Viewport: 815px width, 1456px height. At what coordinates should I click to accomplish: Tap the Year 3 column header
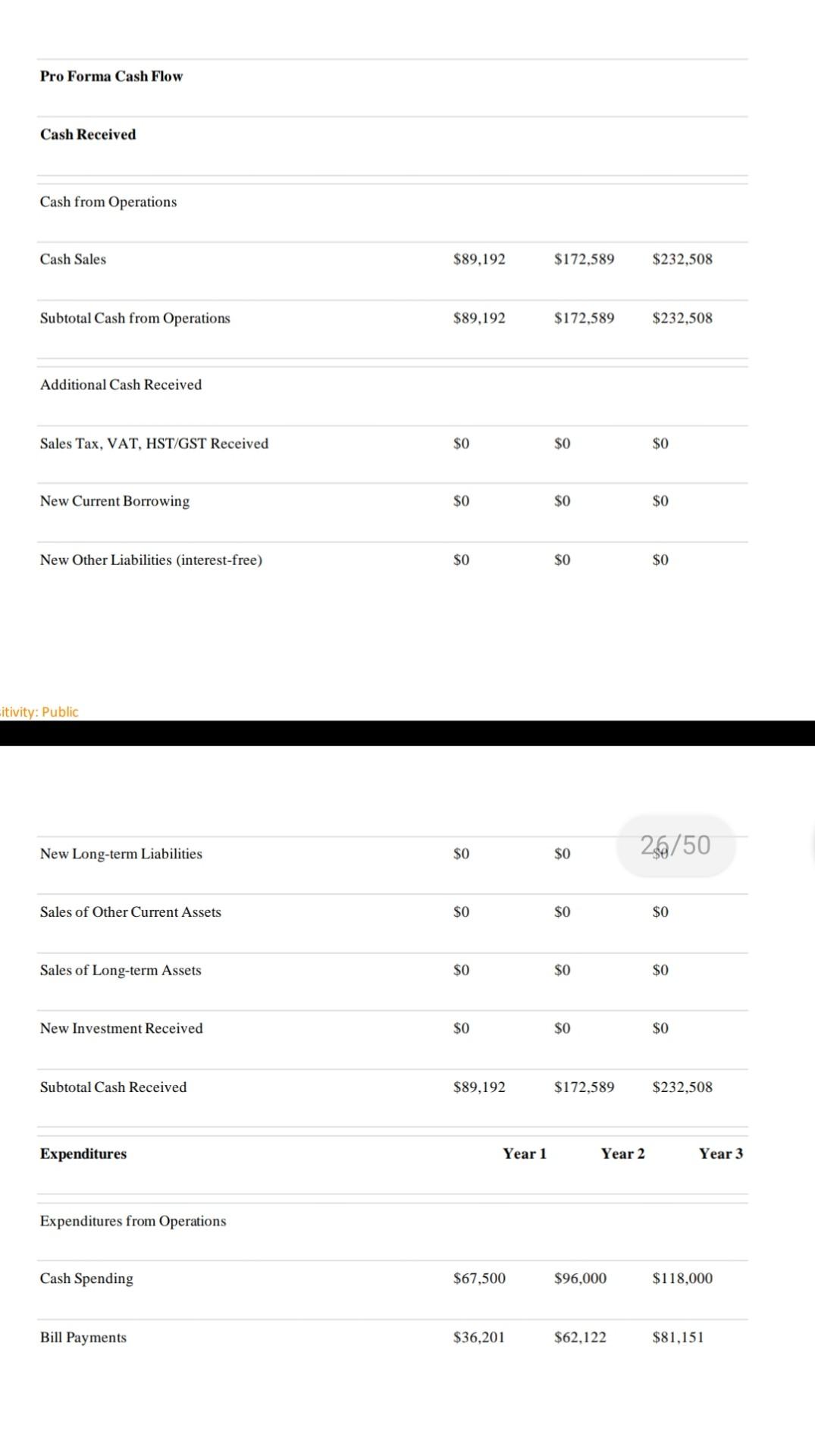coord(720,1153)
